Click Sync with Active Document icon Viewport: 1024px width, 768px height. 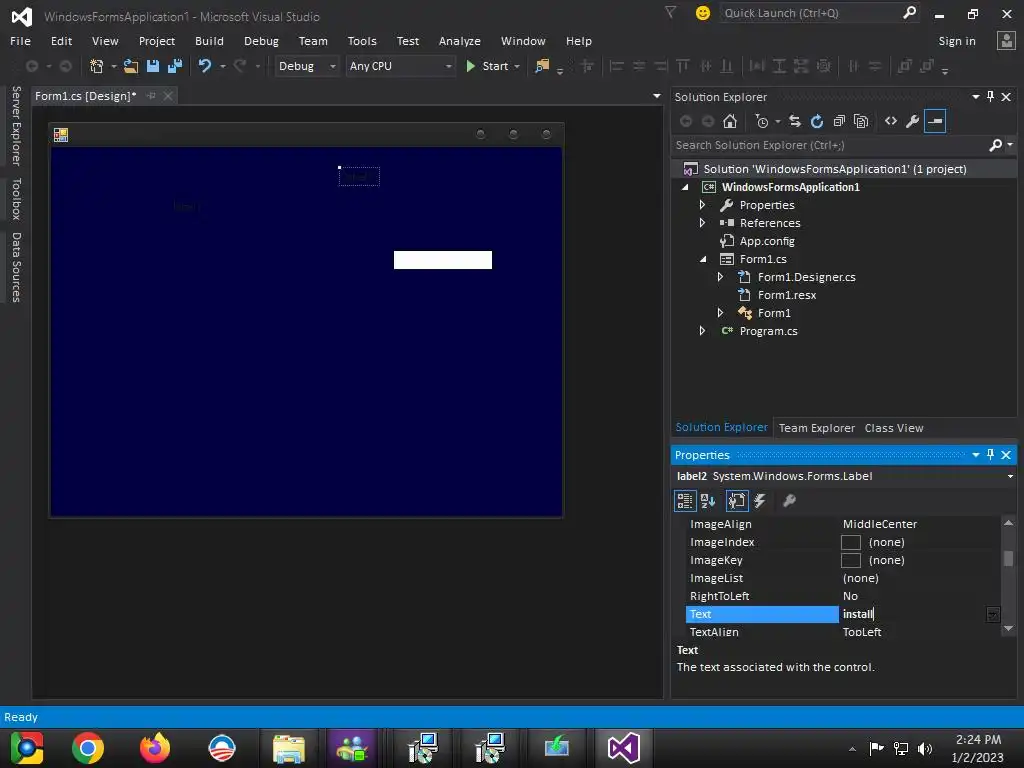tap(795, 121)
